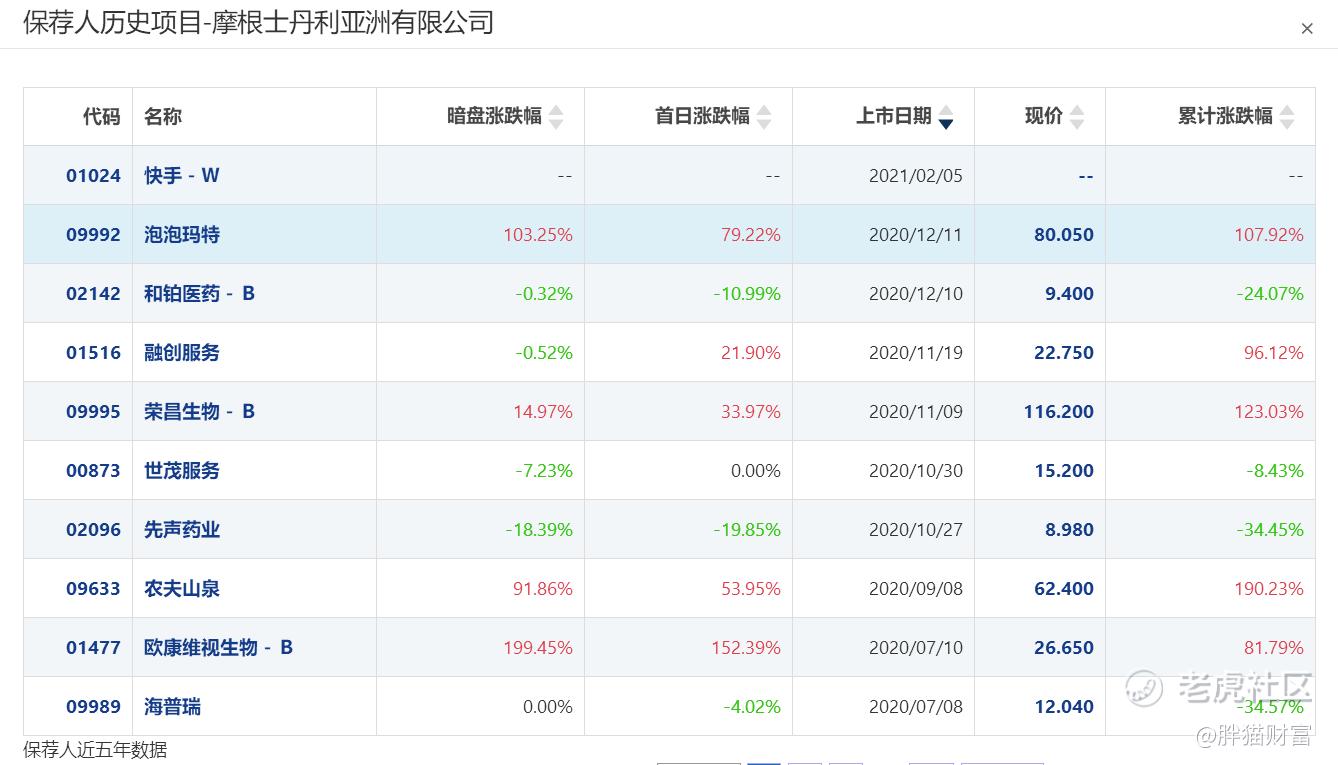The width and height of the screenshot is (1338, 765).
Task: Open stock code 01516
Action: pyautogui.click(x=93, y=353)
